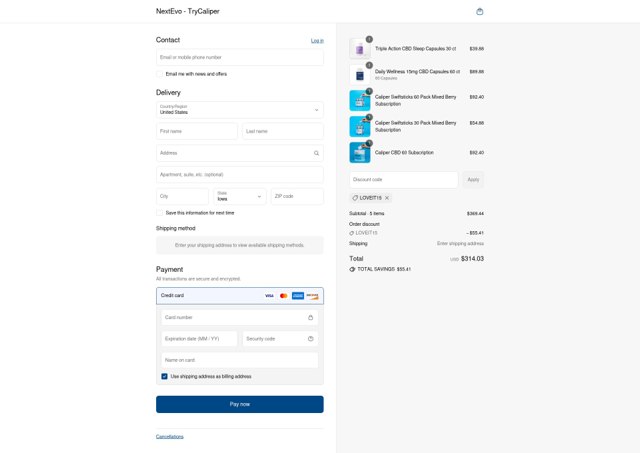This screenshot has height=453, width=640.
Task: Focus the Name on card field
Action: pyautogui.click(x=240, y=360)
